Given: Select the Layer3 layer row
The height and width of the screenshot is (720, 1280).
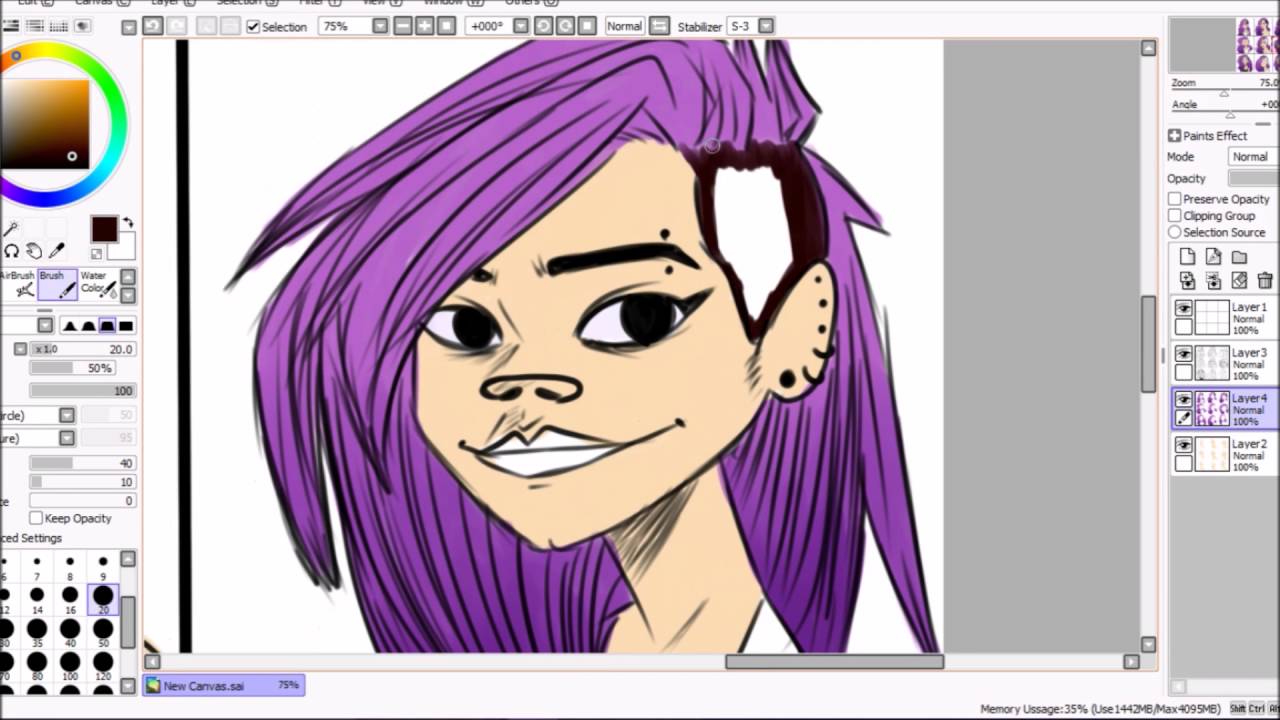Looking at the screenshot, I should [1226, 365].
